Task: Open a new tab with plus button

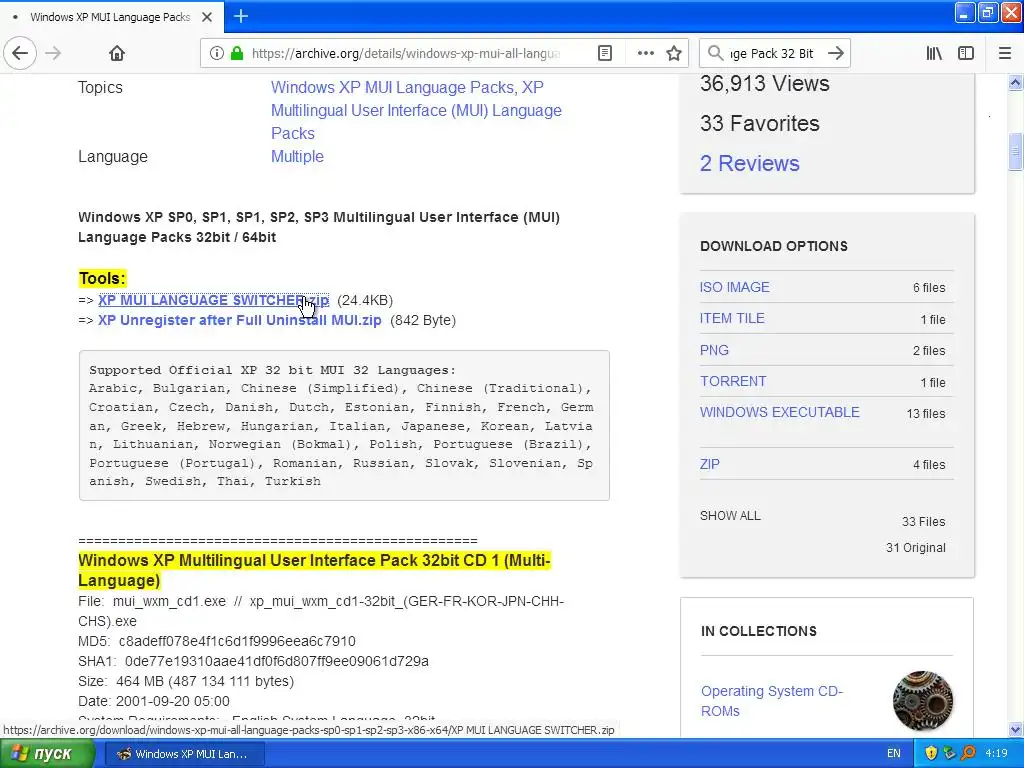Action: [241, 16]
